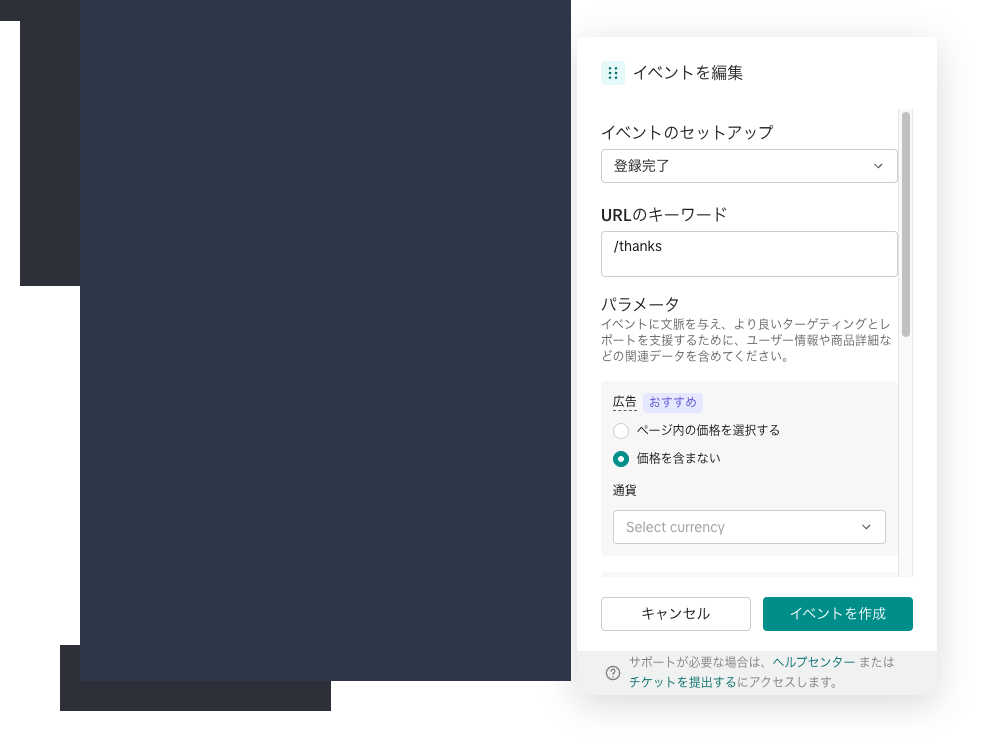
Task: Click the question mark help icon
Action: tap(611, 673)
